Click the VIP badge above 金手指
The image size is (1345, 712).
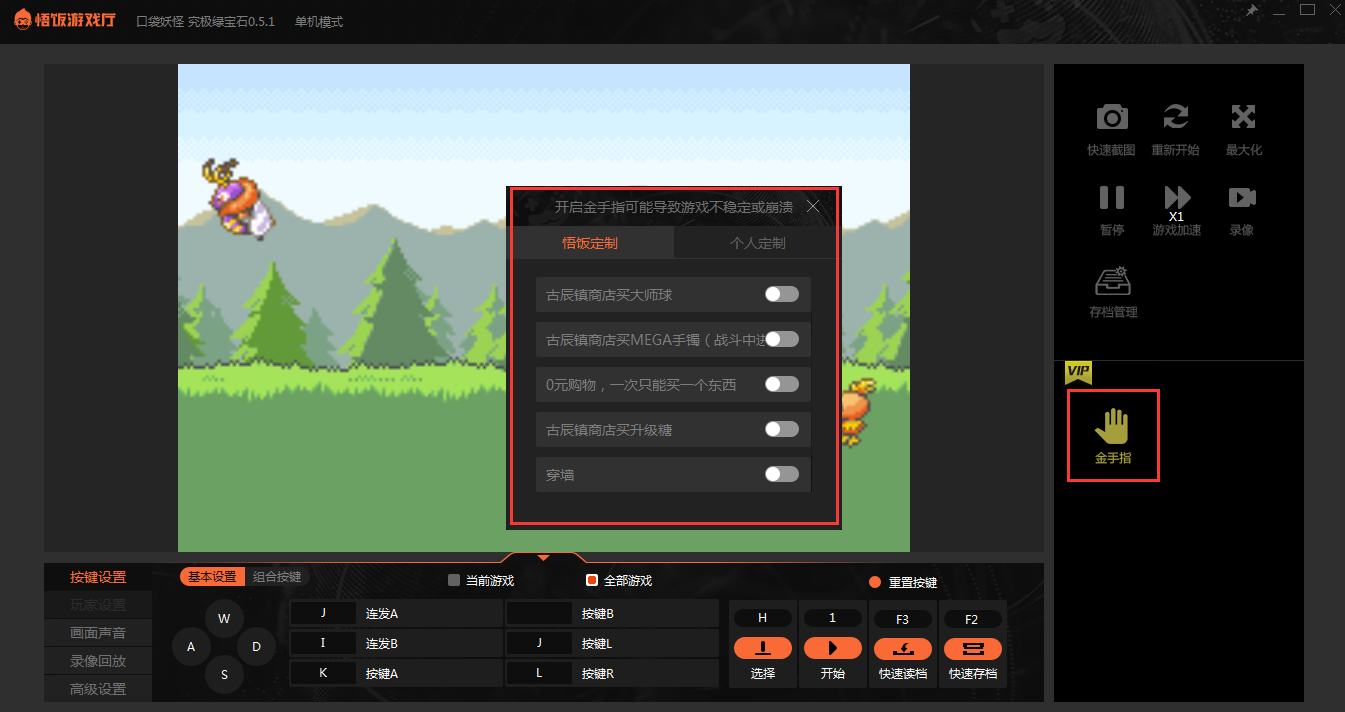[x=1078, y=373]
